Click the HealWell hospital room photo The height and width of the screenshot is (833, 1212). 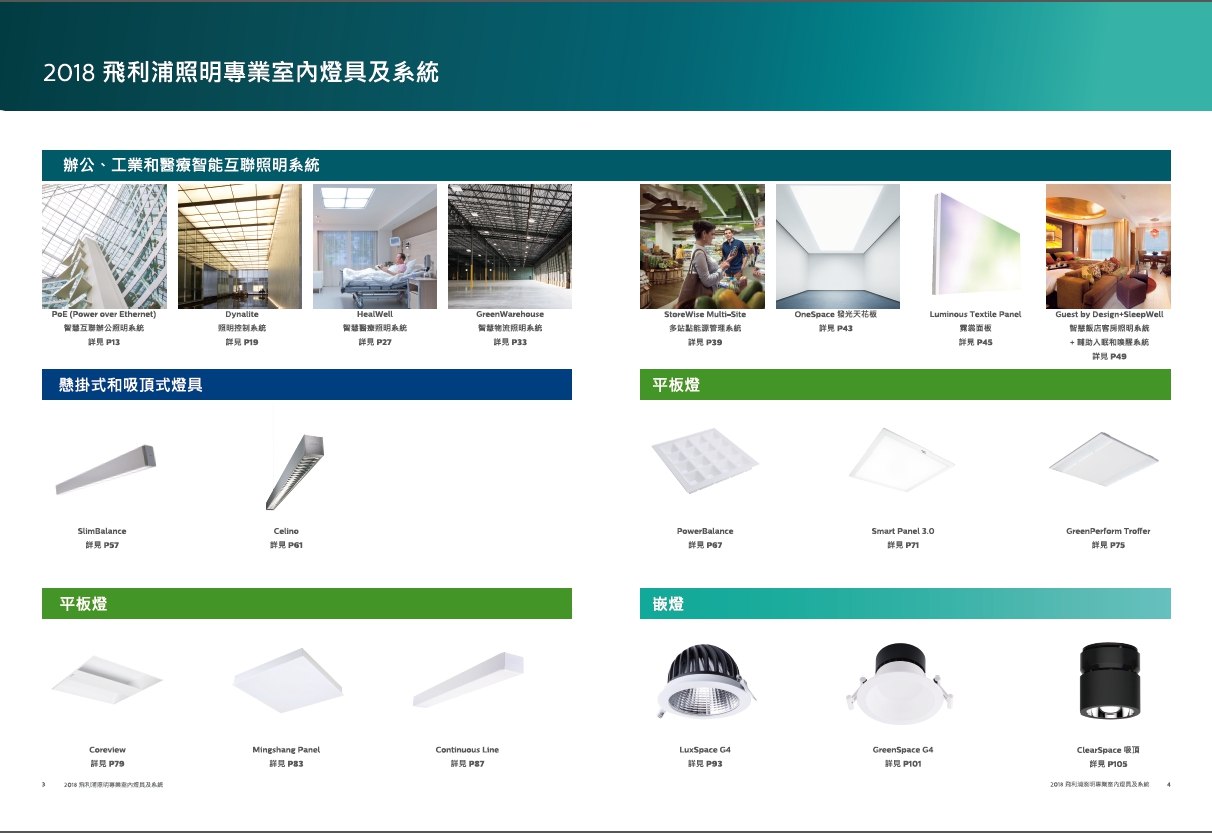coord(375,246)
